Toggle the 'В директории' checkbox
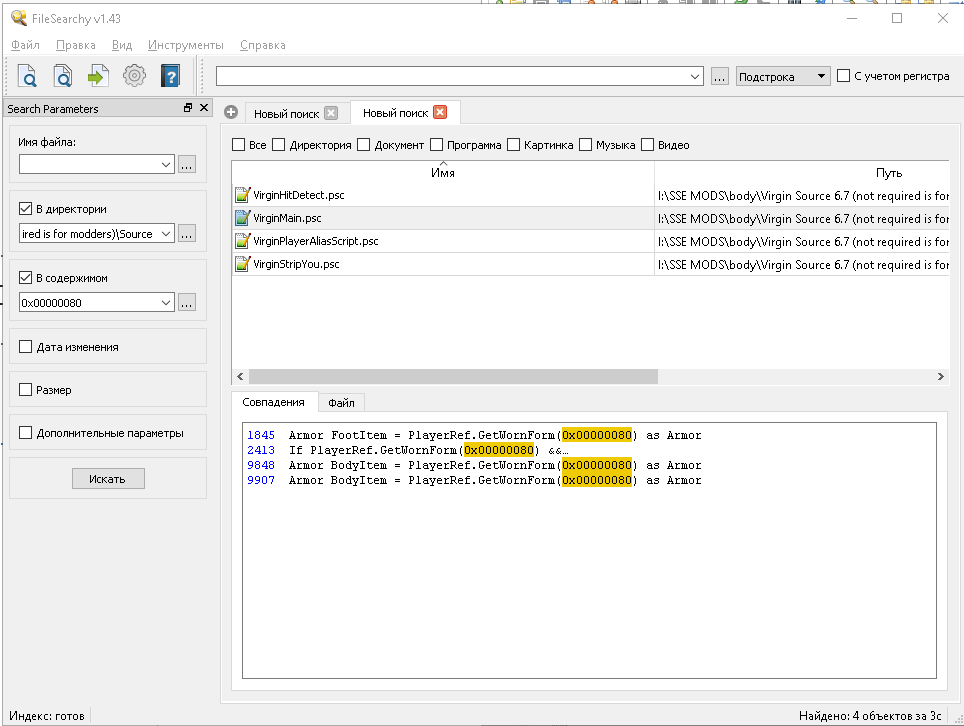The image size is (964, 726). coord(26,209)
